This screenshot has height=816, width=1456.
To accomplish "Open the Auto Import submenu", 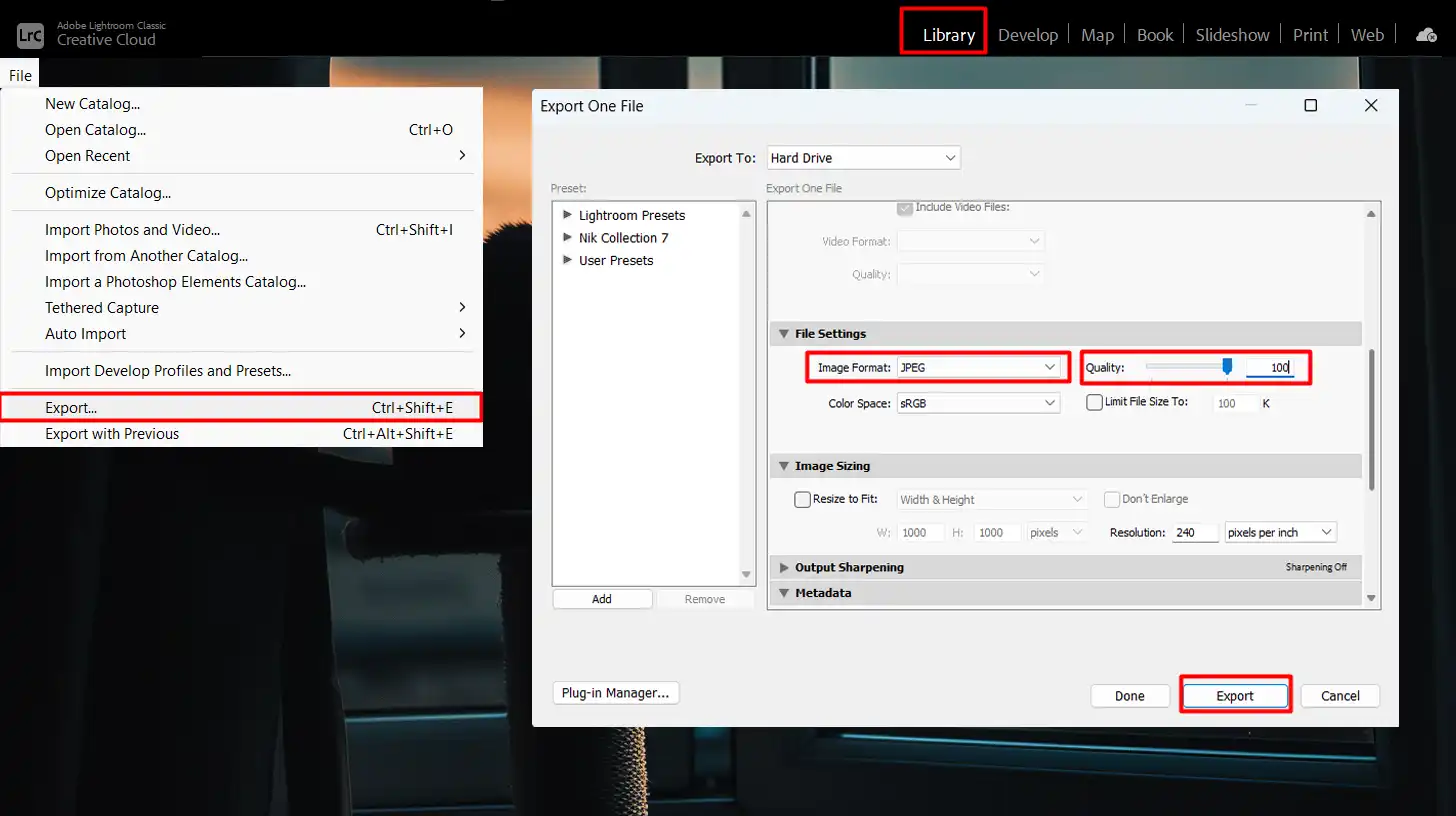I will point(241,334).
